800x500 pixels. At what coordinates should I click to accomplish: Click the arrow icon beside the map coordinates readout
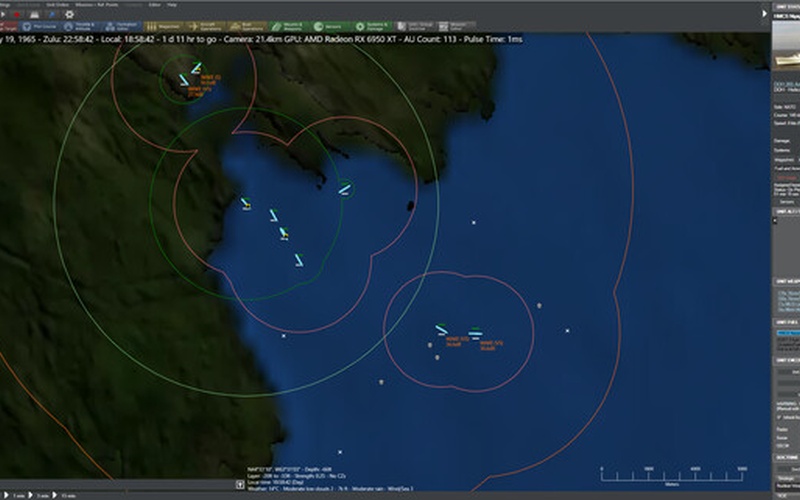click(240, 484)
